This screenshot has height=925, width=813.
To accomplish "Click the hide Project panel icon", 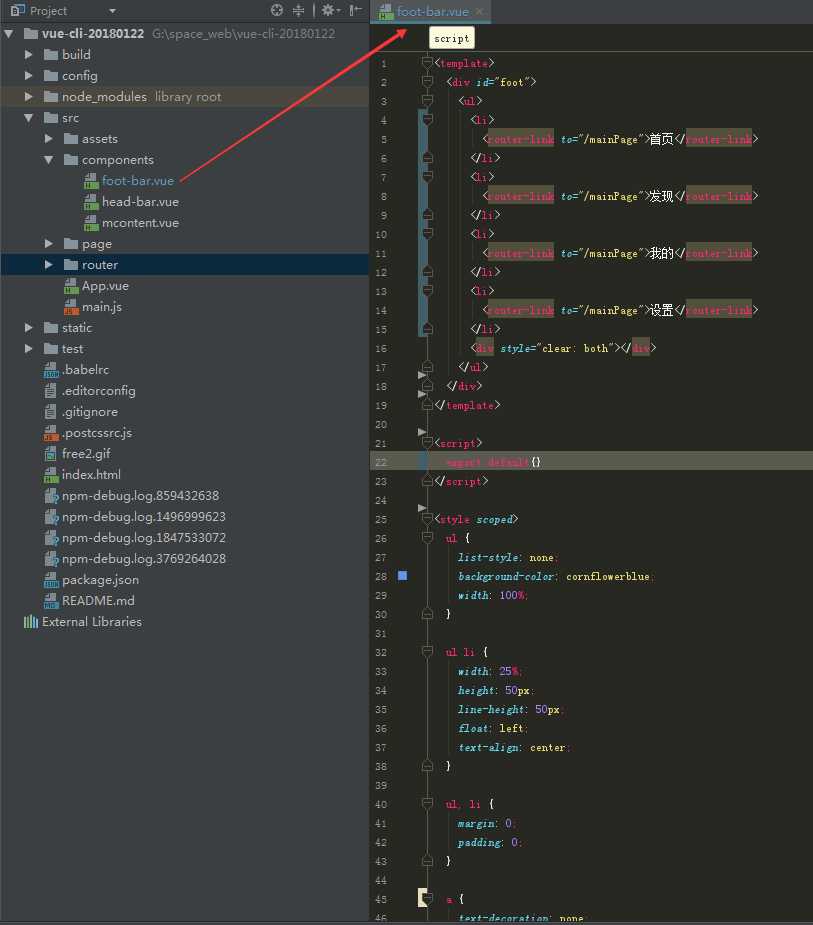I will click(355, 10).
